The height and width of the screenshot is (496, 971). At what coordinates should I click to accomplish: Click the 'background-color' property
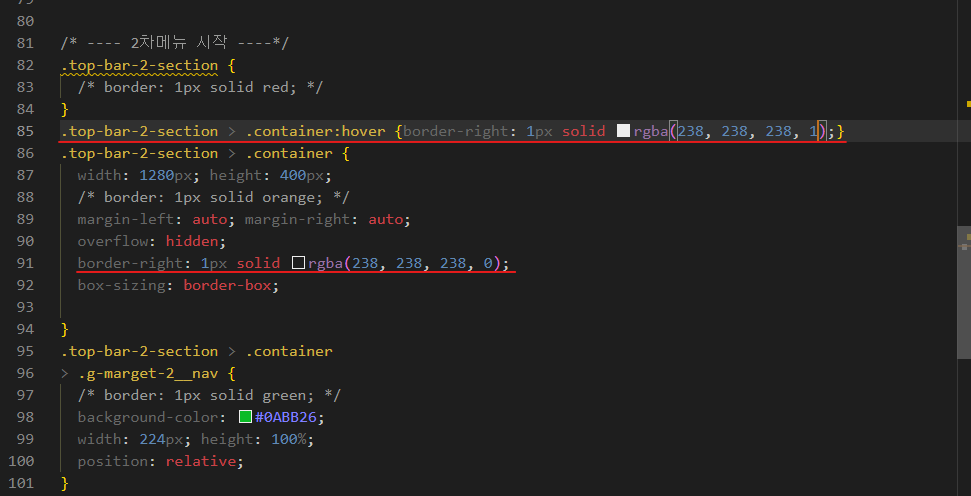148,417
